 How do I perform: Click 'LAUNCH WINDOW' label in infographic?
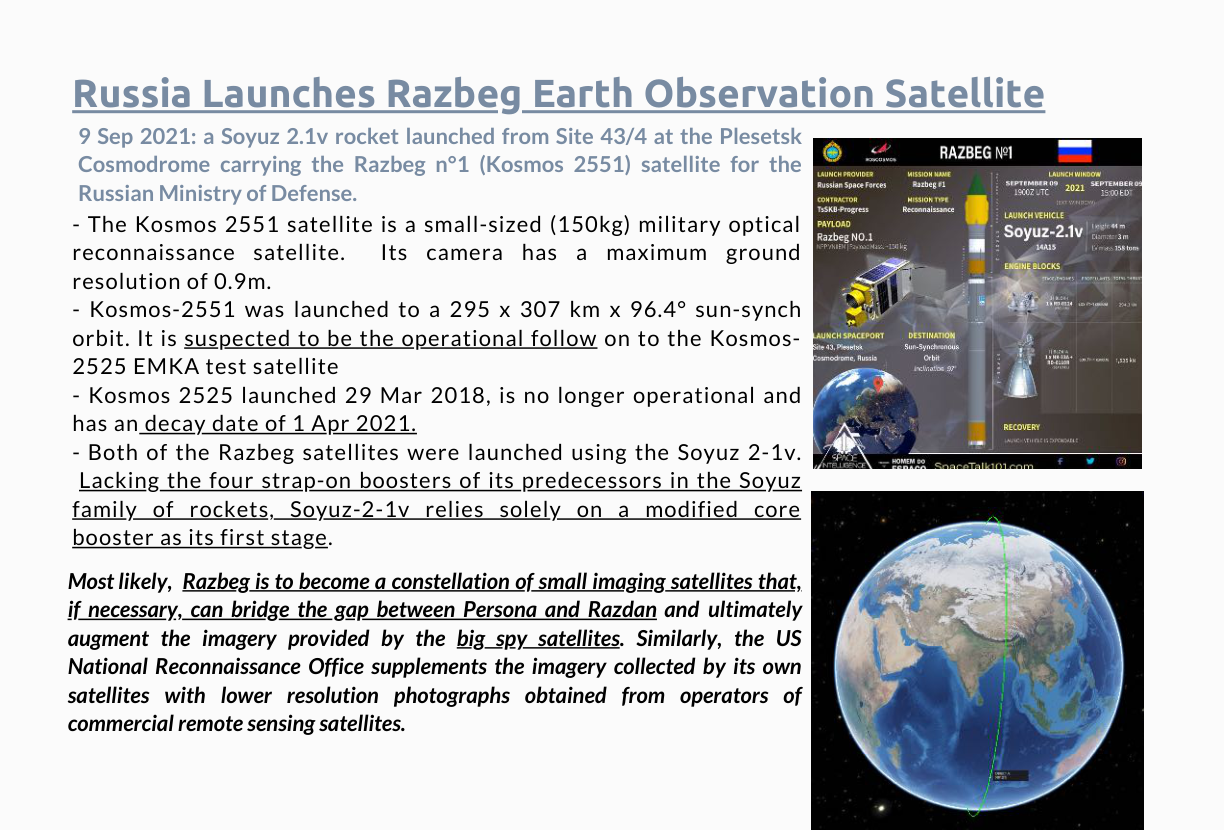pos(1075,174)
